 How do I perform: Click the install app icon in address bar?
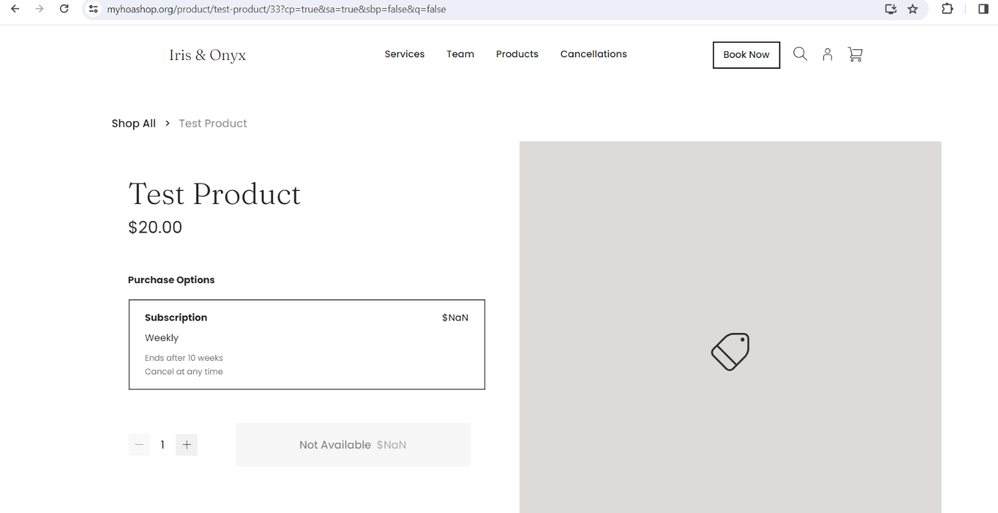tap(890, 9)
